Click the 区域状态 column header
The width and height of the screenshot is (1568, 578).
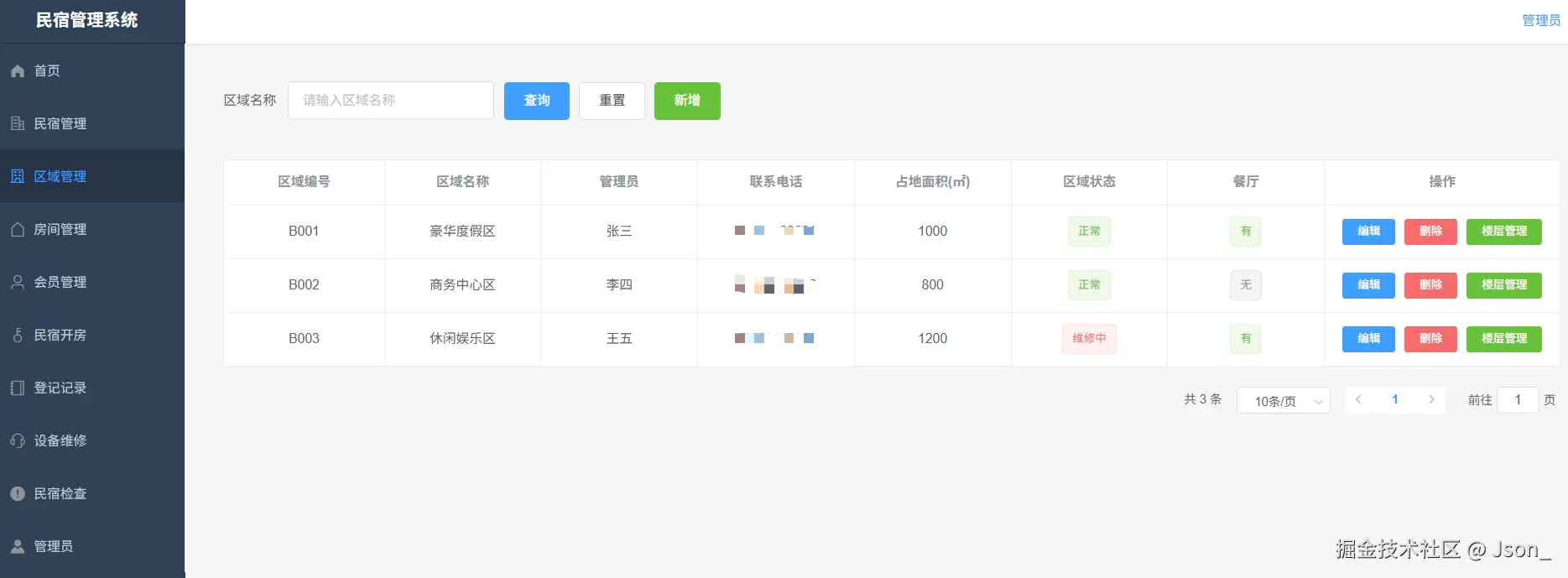coord(1089,182)
